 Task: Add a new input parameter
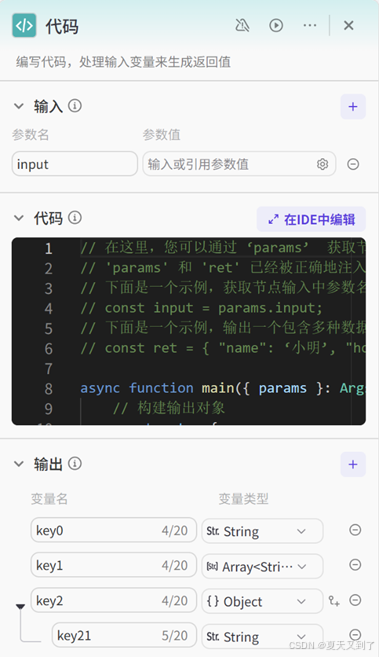click(353, 106)
